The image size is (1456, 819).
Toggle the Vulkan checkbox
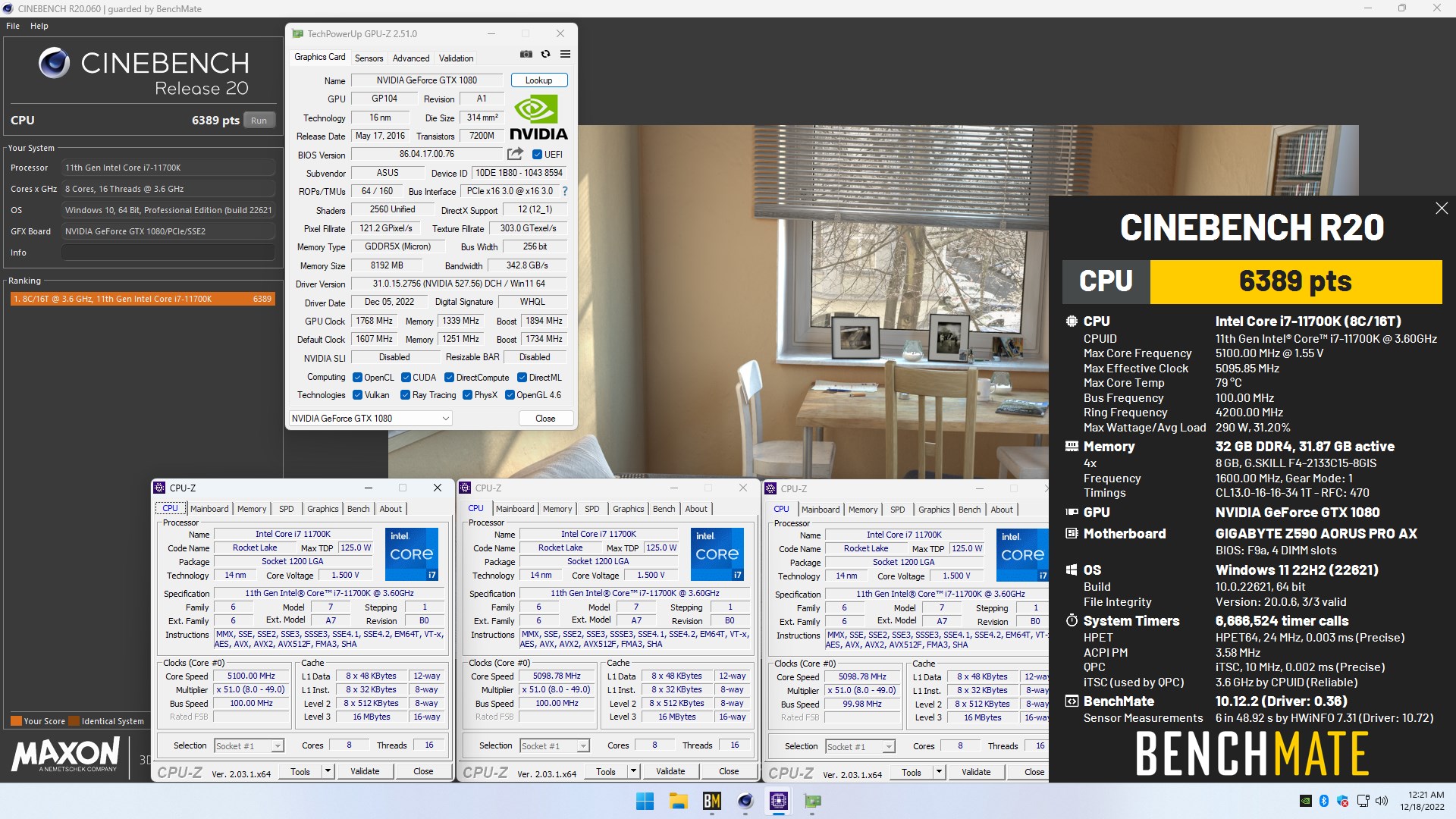click(357, 395)
